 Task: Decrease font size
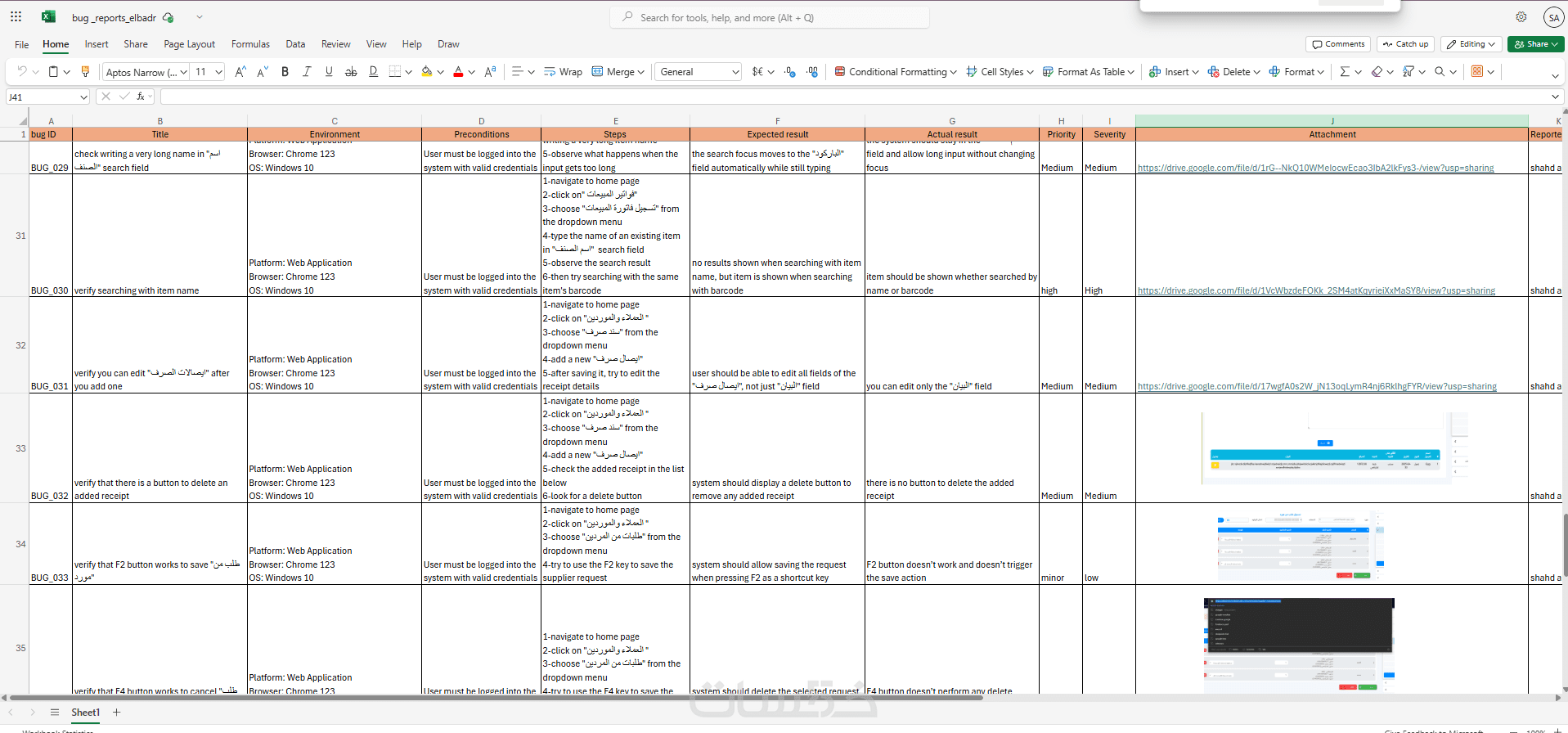coord(263,72)
